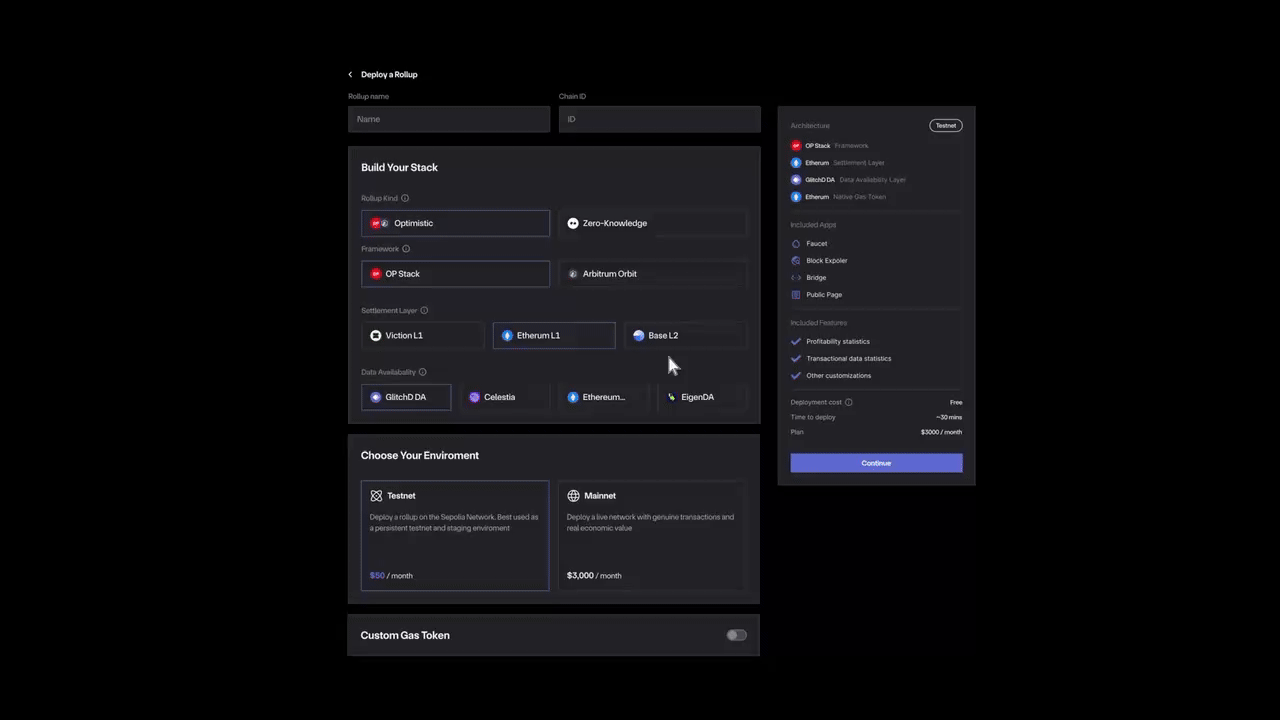Click the back arrow beside Deploy a Rollup
Viewport: 1280px width, 720px height.
pyautogui.click(x=351, y=75)
